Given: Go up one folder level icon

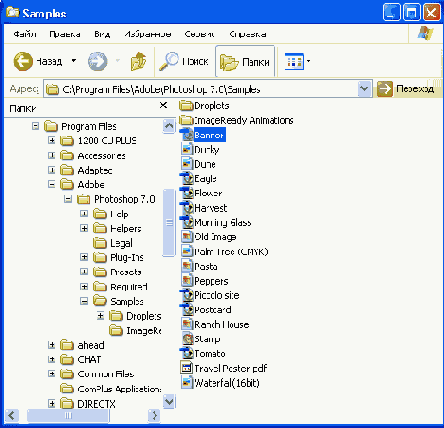Looking at the screenshot, I should pyautogui.click(x=138, y=61).
